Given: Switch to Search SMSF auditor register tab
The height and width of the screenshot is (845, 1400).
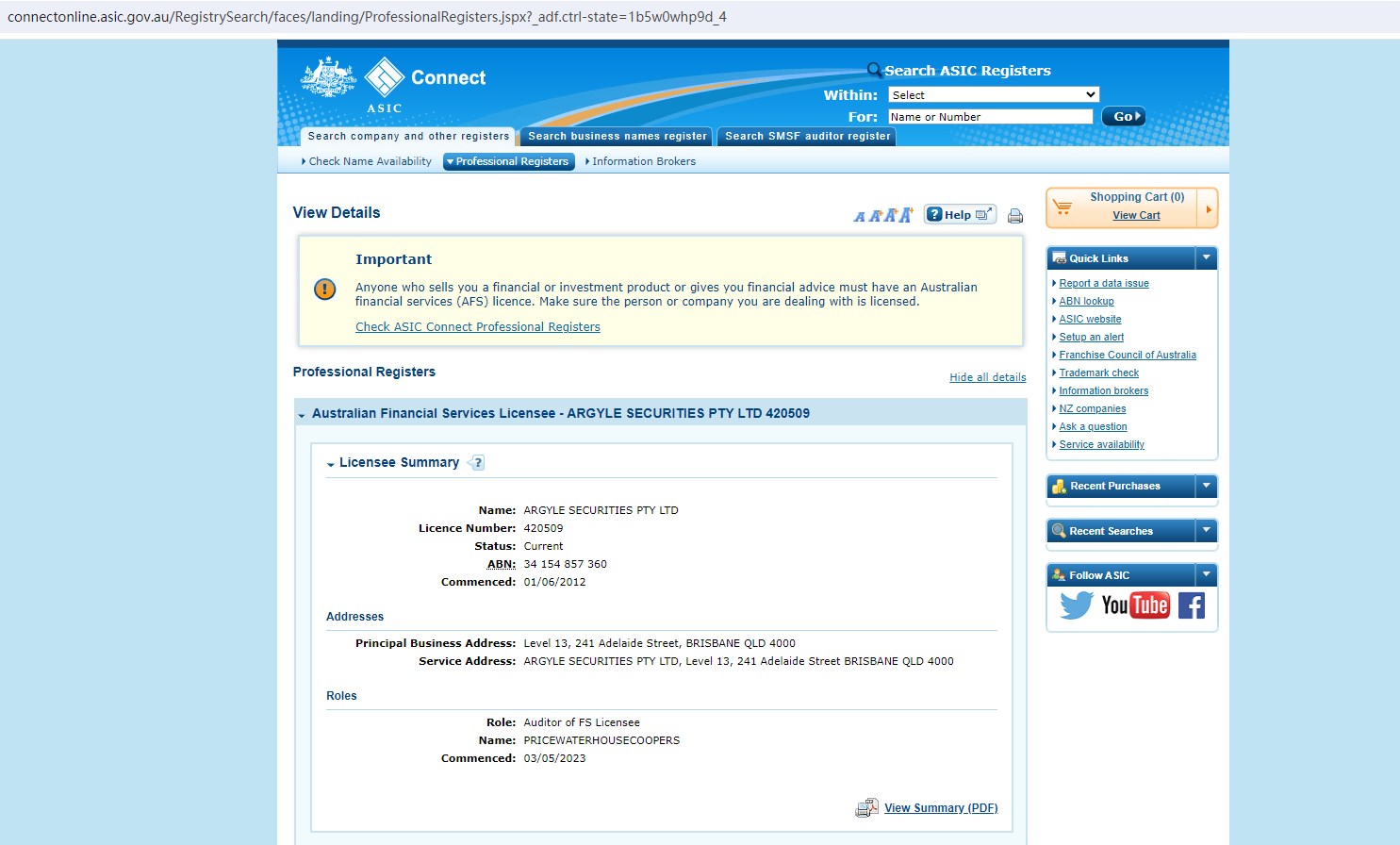Looking at the screenshot, I should click(x=807, y=137).
